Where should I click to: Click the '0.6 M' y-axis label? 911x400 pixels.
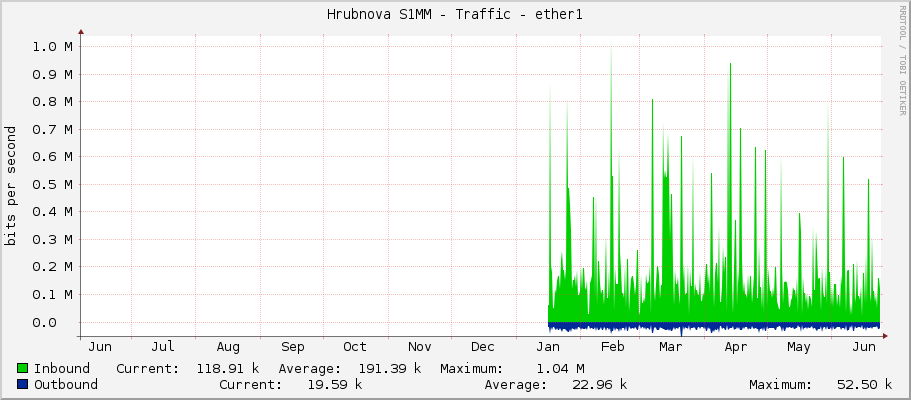[52, 157]
